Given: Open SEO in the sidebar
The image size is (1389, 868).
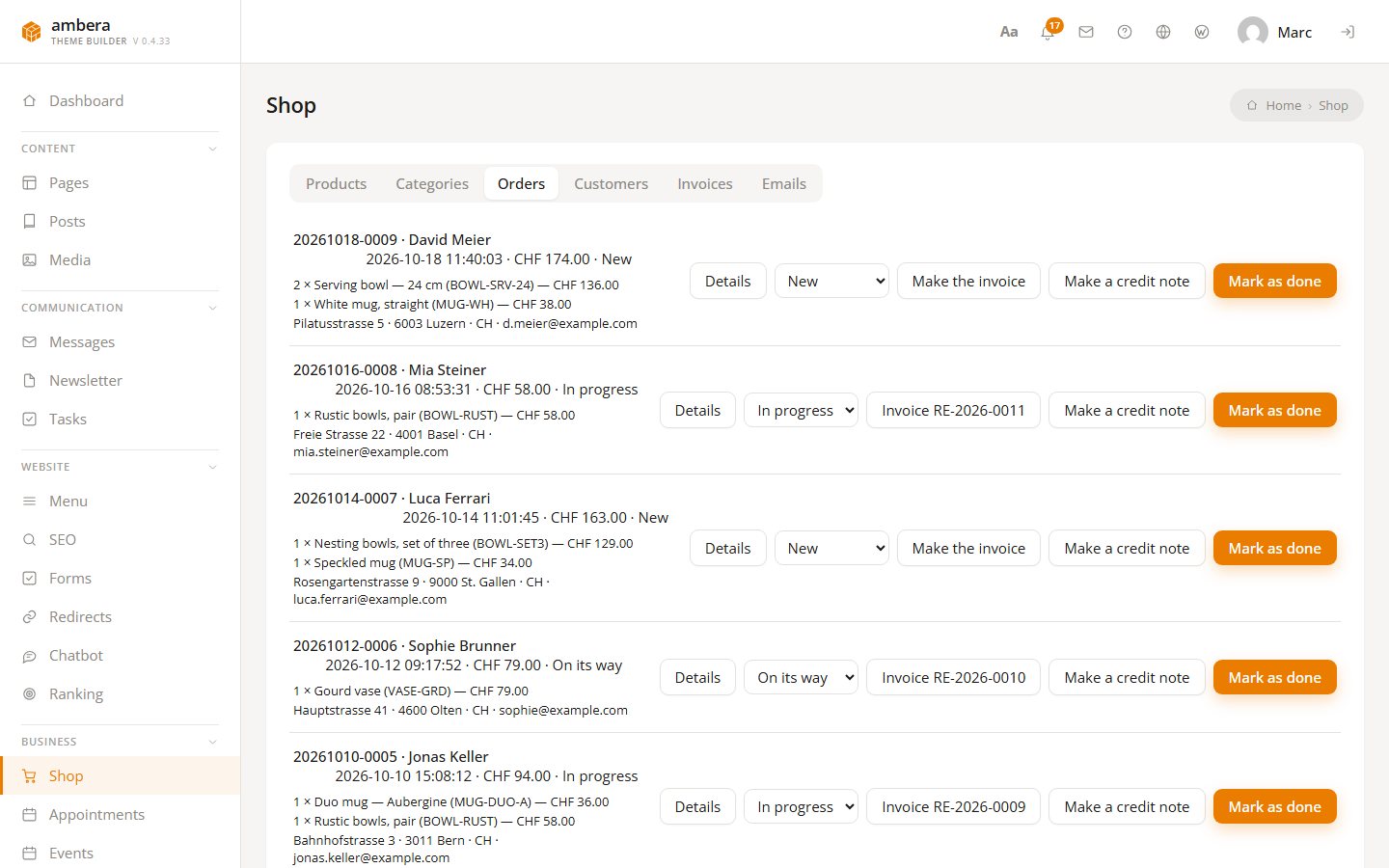Looking at the screenshot, I should [x=120, y=539].
